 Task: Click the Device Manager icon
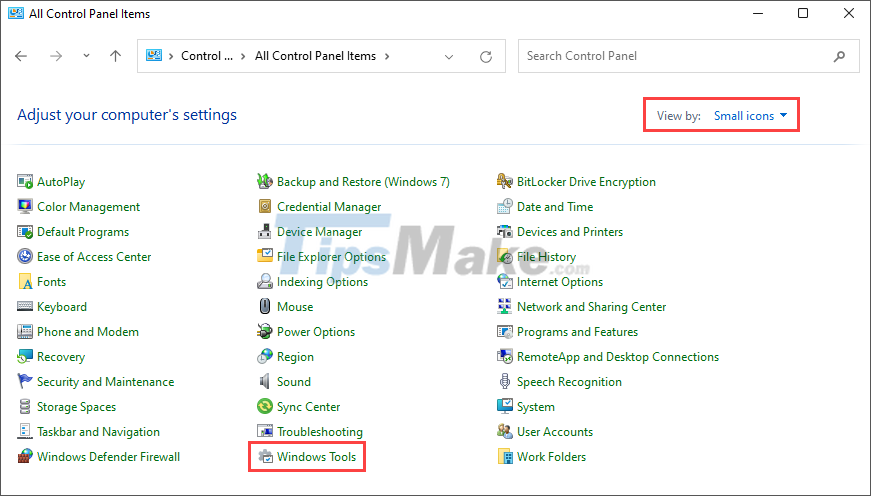point(265,232)
